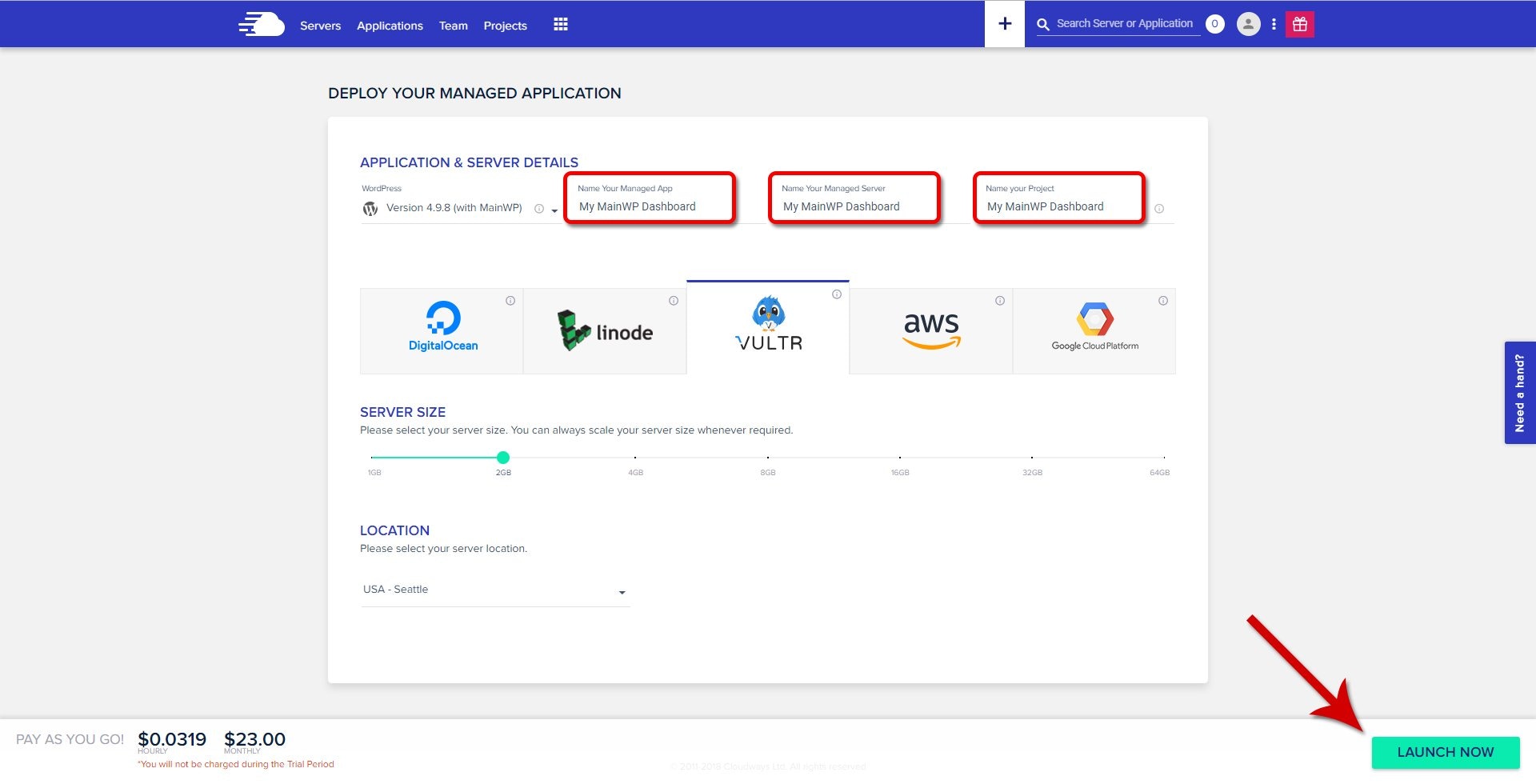Viewport: 1536px width, 784px height.
Task: Select the DigitalOcean provider logo
Action: pos(442,328)
